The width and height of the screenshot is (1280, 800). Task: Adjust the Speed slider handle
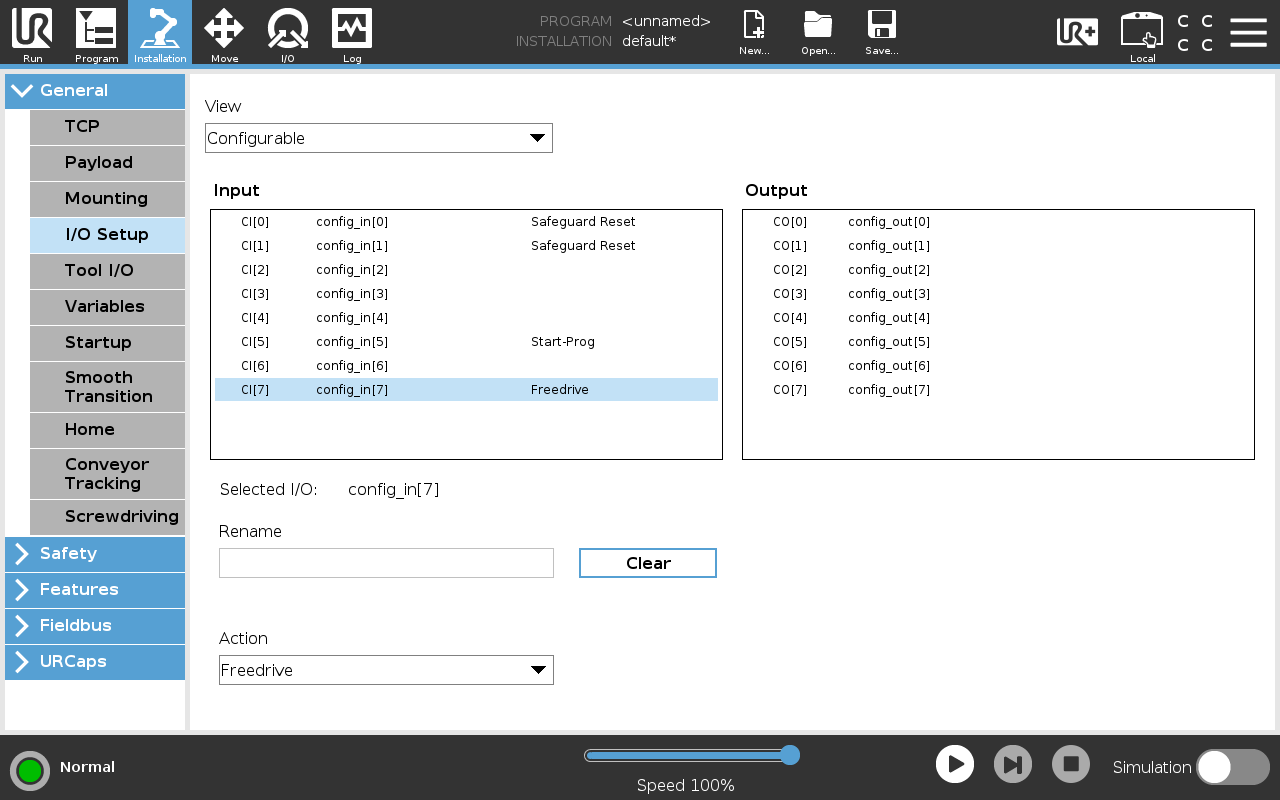point(790,755)
